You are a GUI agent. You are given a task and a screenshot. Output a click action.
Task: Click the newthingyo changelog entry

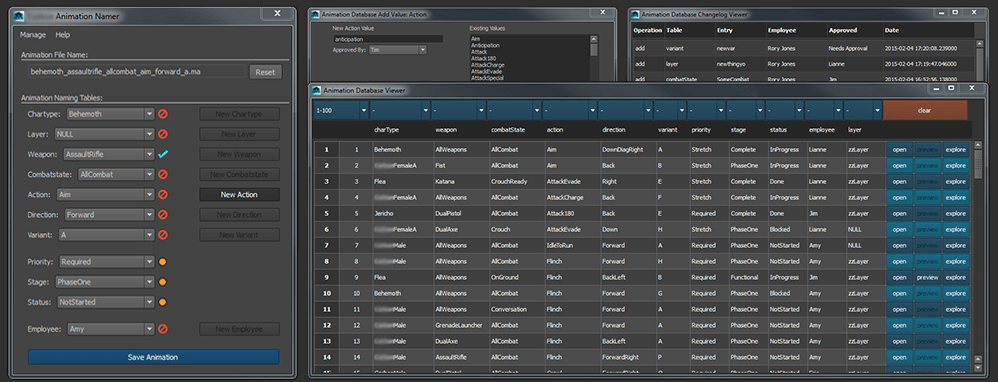tap(731, 64)
